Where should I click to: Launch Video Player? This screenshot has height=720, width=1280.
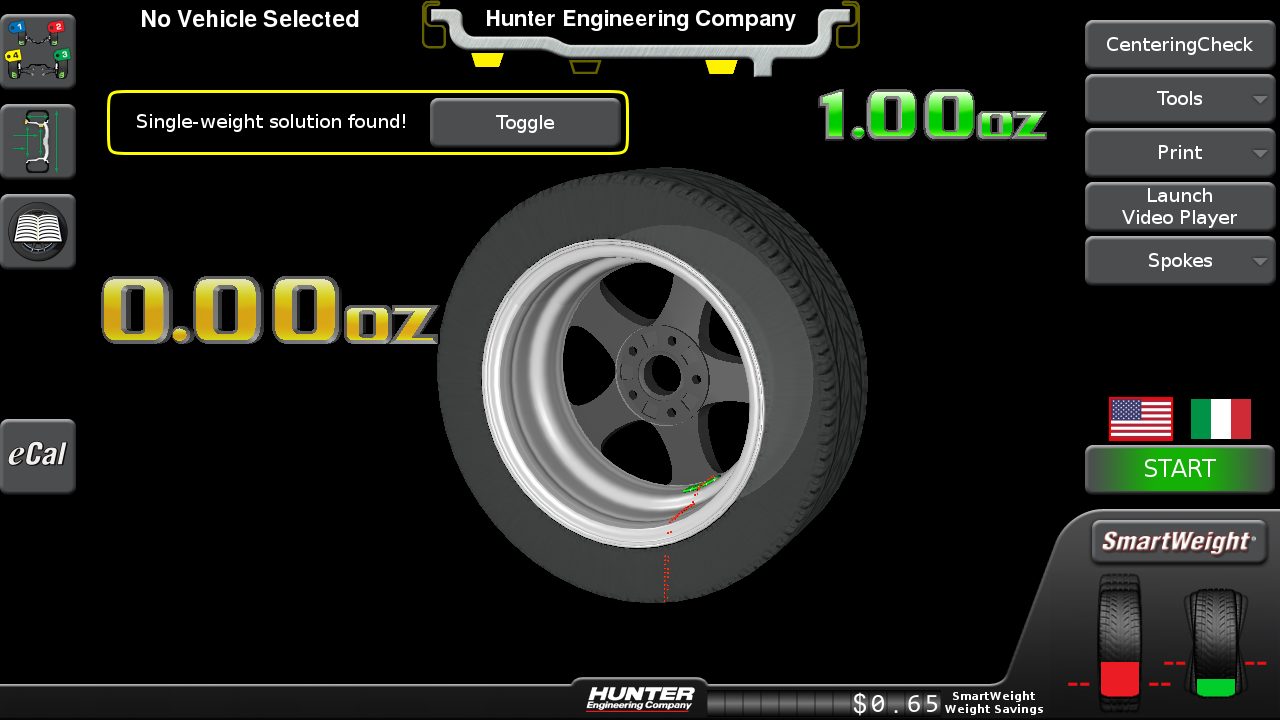click(x=1180, y=207)
